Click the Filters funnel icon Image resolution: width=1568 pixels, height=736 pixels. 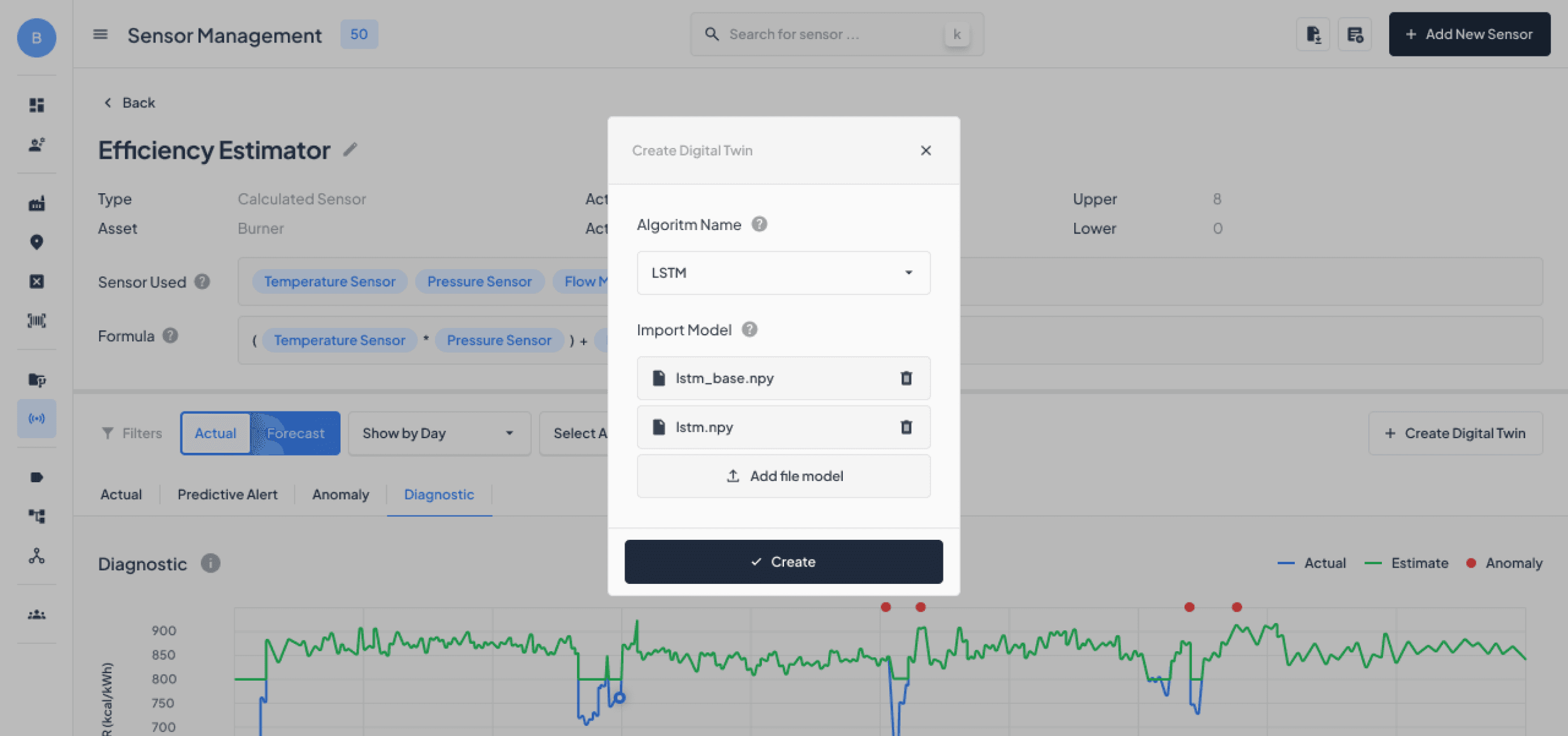(x=107, y=433)
